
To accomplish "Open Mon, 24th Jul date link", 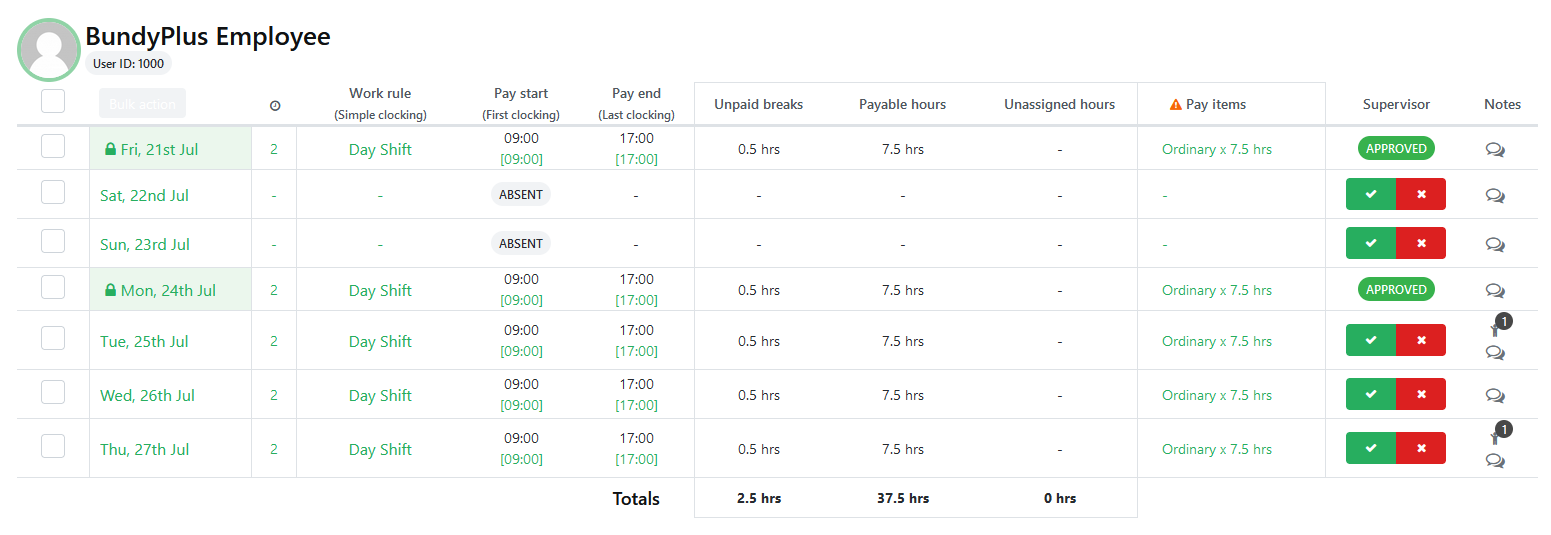I will click(168, 291).
